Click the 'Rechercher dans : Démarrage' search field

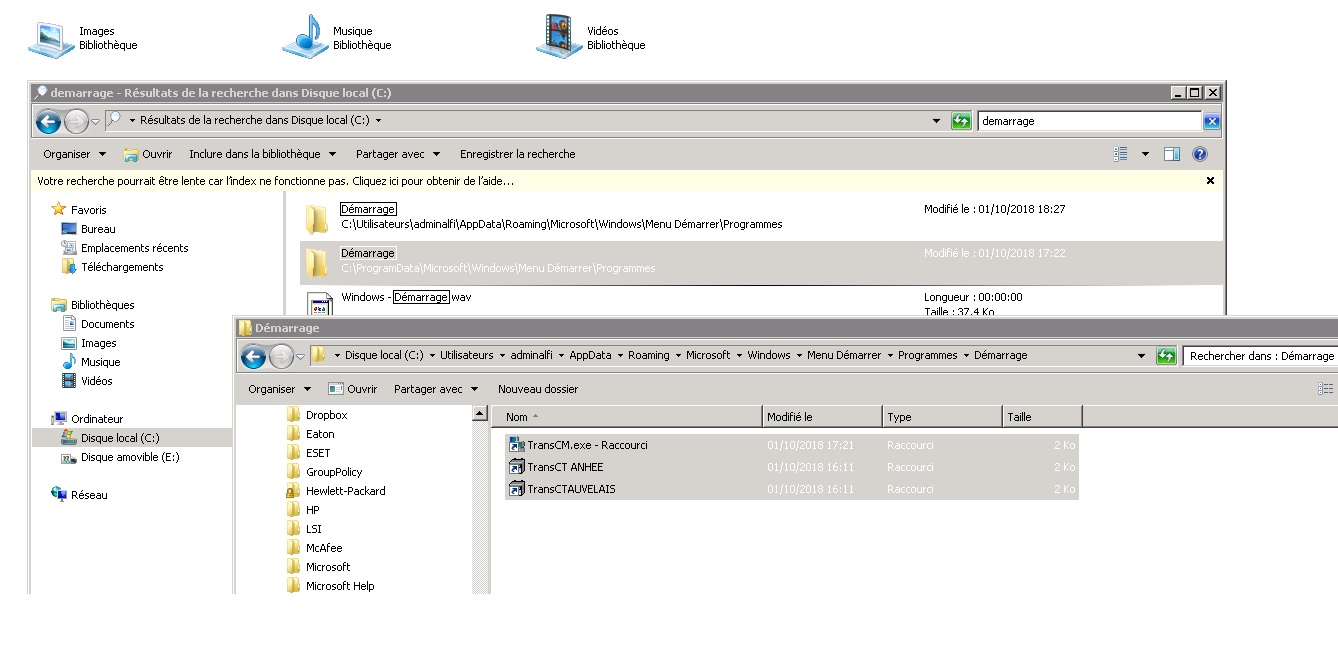pos(1260,356)
